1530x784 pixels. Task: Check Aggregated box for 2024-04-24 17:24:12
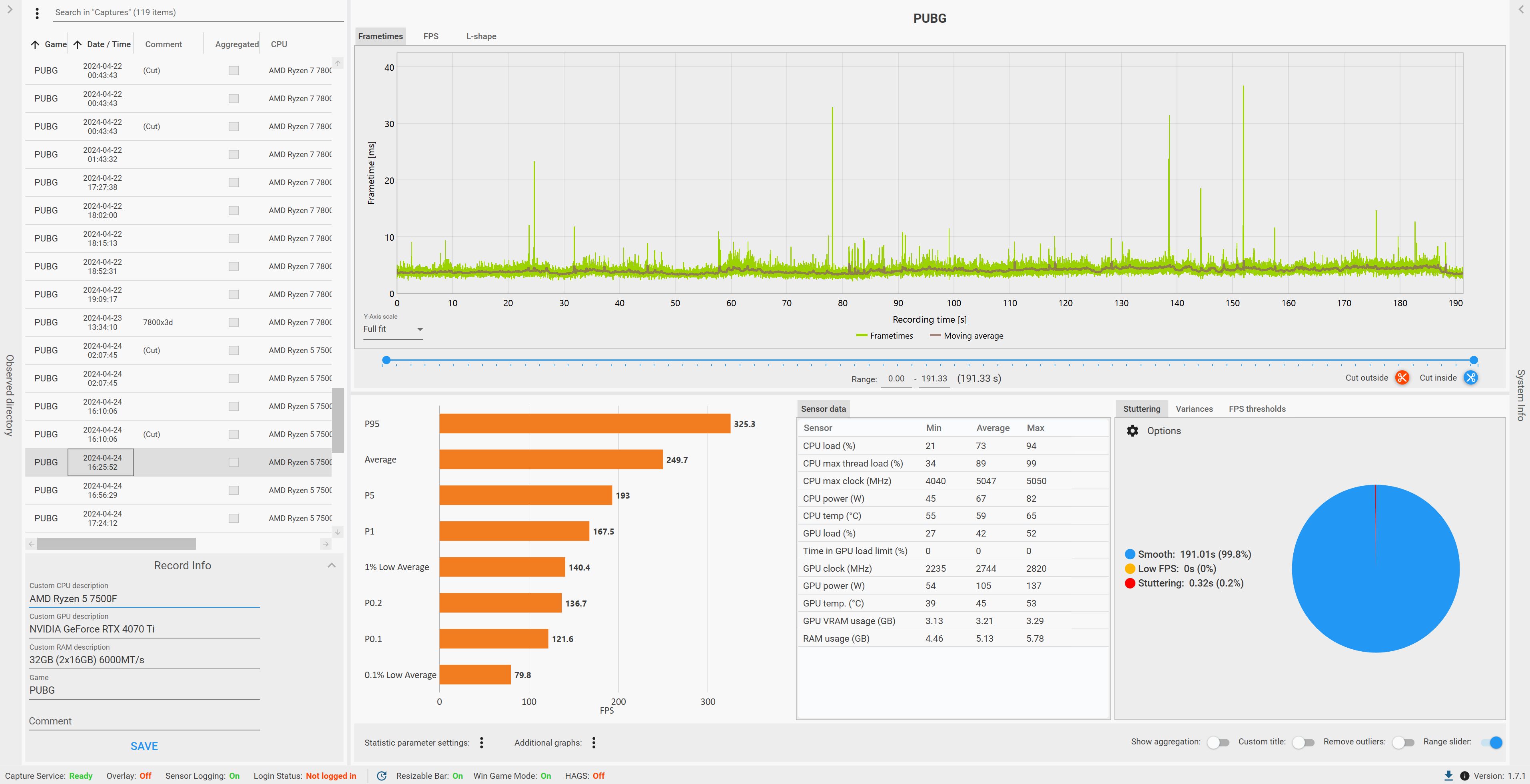tap(233, 518)
